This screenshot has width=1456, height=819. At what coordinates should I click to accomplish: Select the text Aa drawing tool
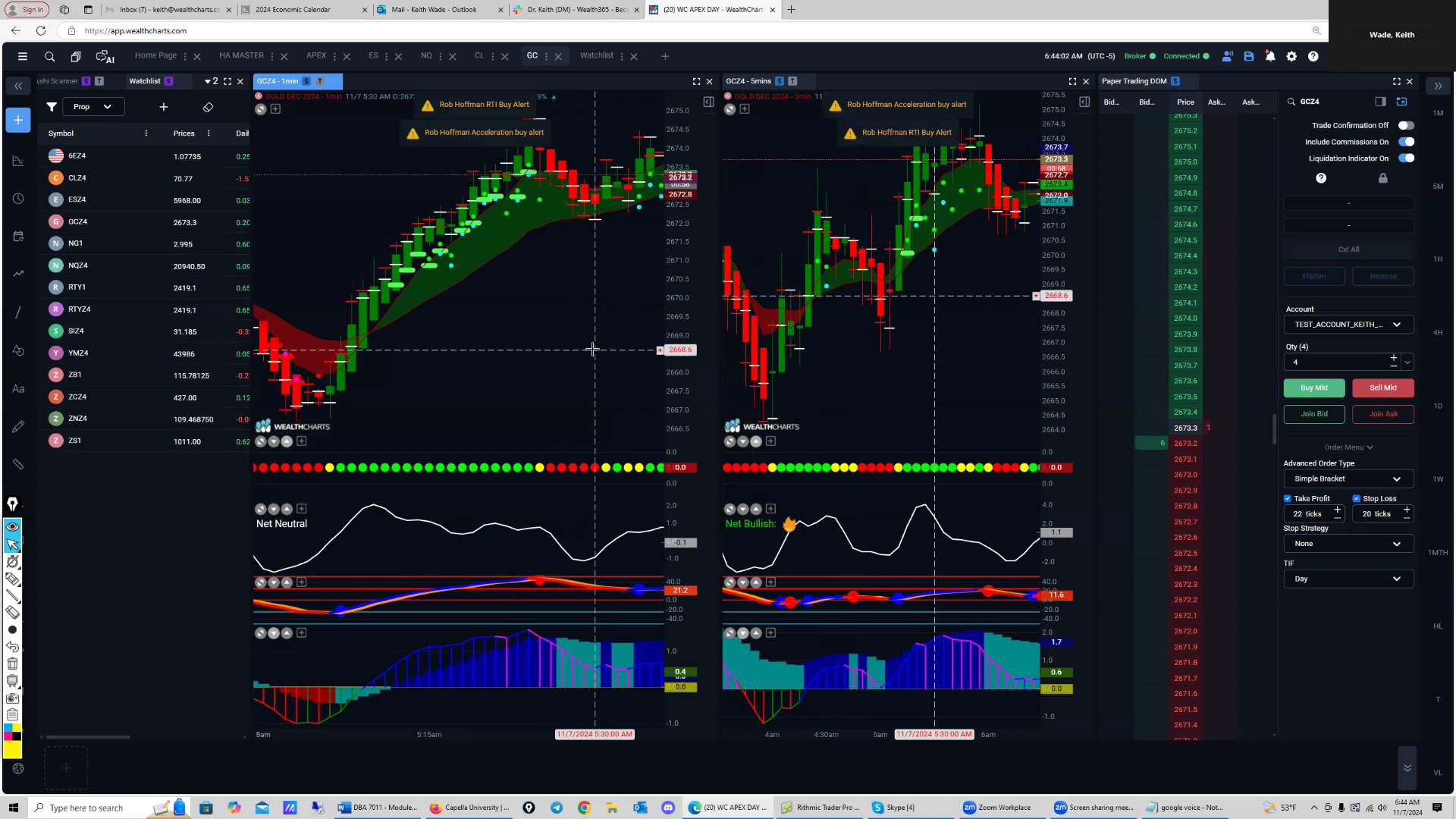(x=18, y=388)
